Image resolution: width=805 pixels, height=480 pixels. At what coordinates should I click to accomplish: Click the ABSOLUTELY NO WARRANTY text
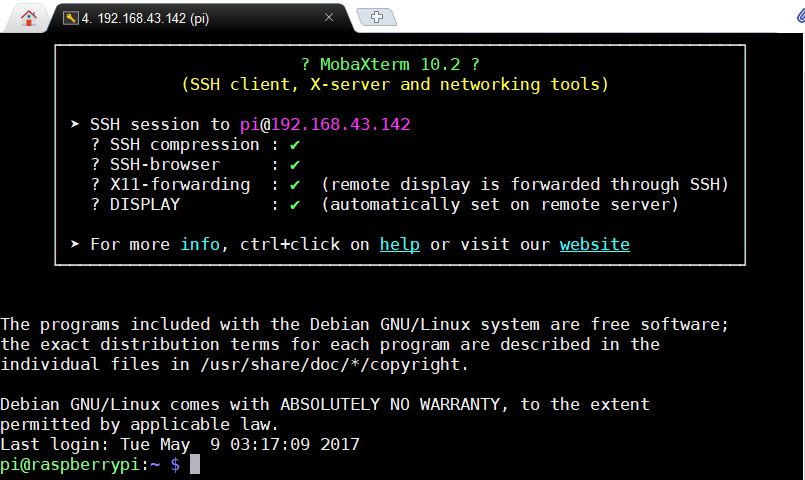(390, 405)
